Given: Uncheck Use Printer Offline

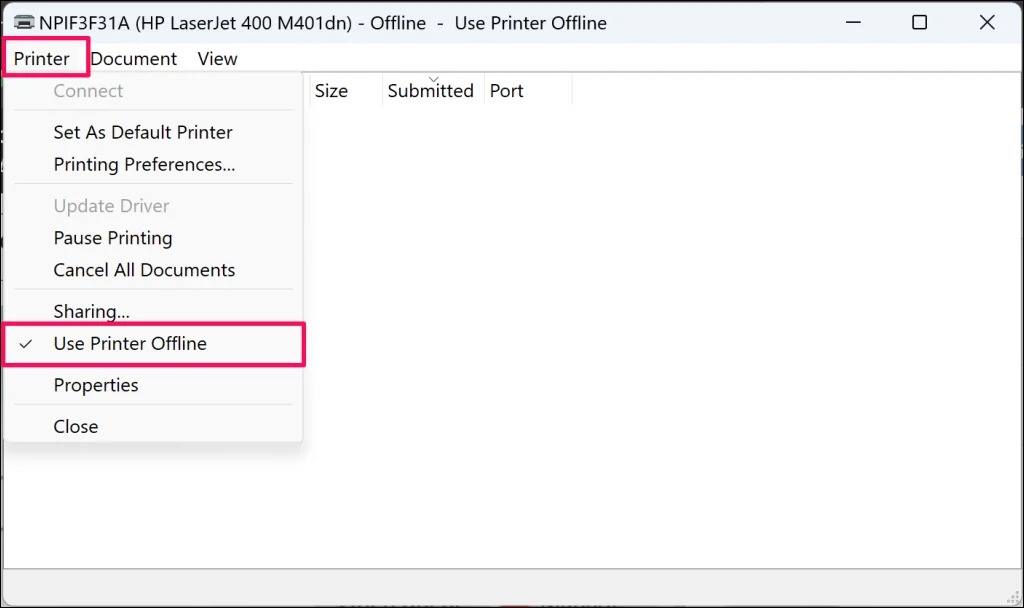Looking at the screenshot, I should pos(153,344).
